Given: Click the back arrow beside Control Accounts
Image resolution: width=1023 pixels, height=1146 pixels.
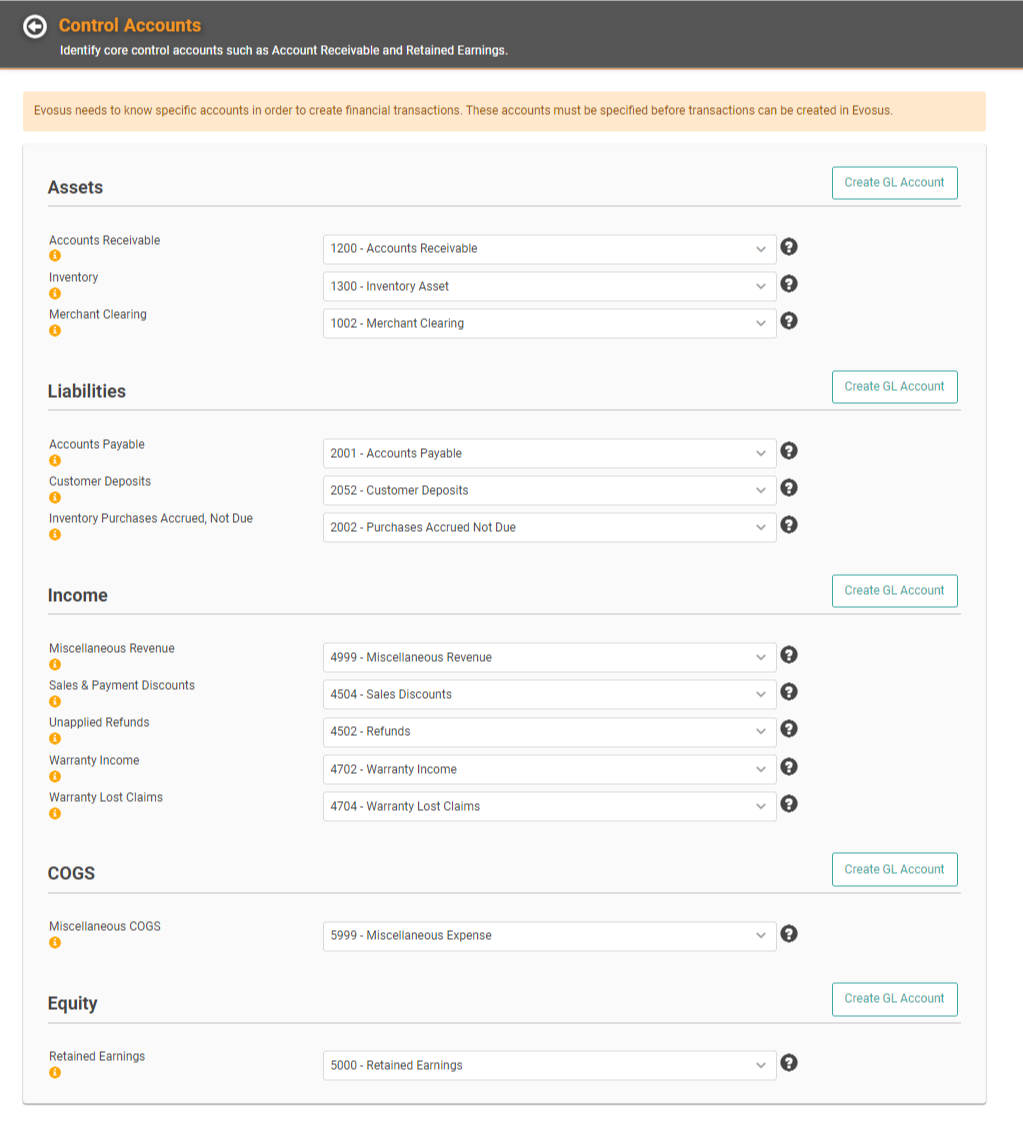Looking at the screenshot, I should [35, 26].
